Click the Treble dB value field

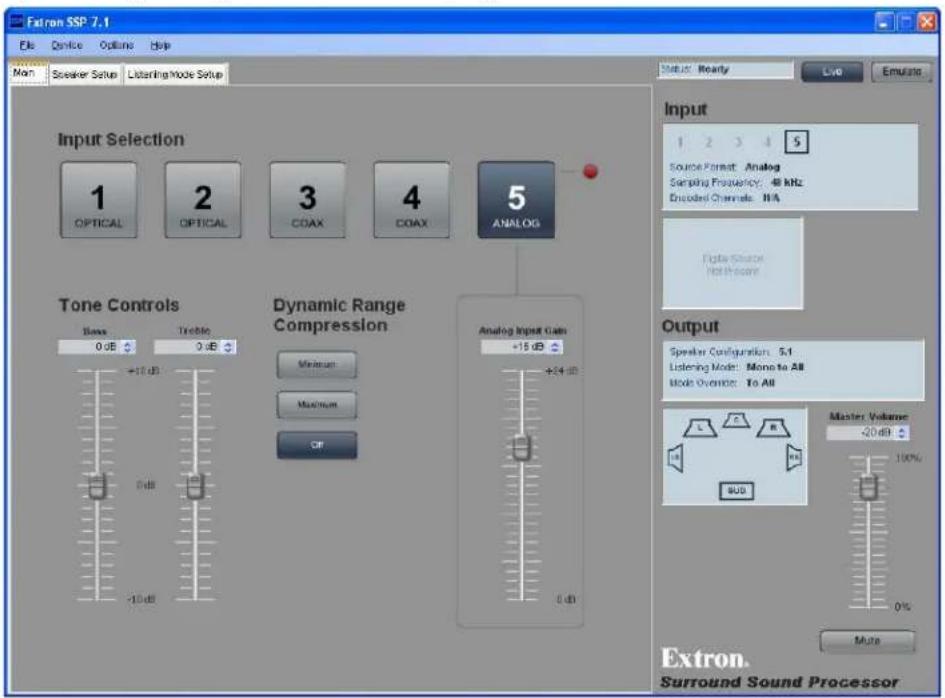188,347
